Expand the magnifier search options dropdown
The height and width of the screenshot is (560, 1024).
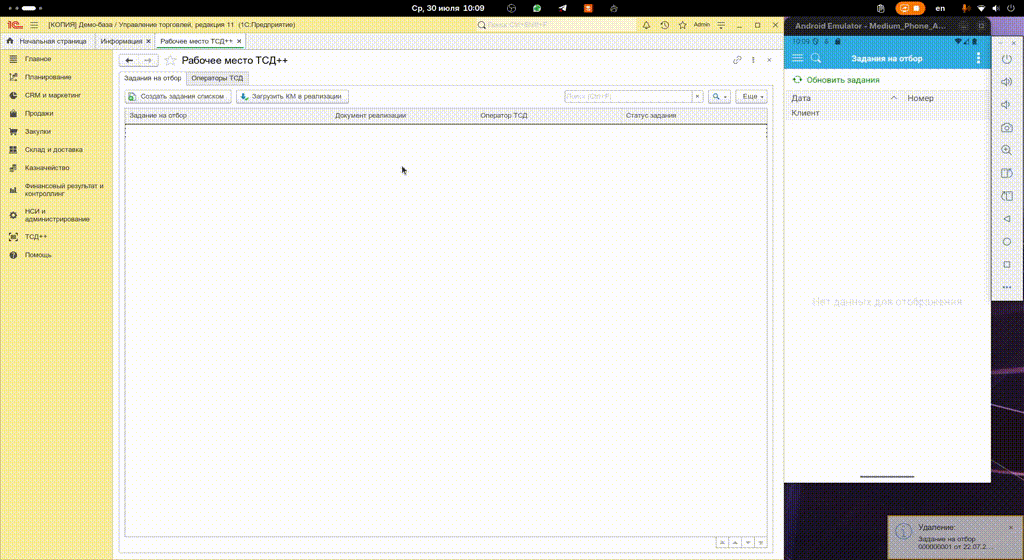click(x=719, y=97)
